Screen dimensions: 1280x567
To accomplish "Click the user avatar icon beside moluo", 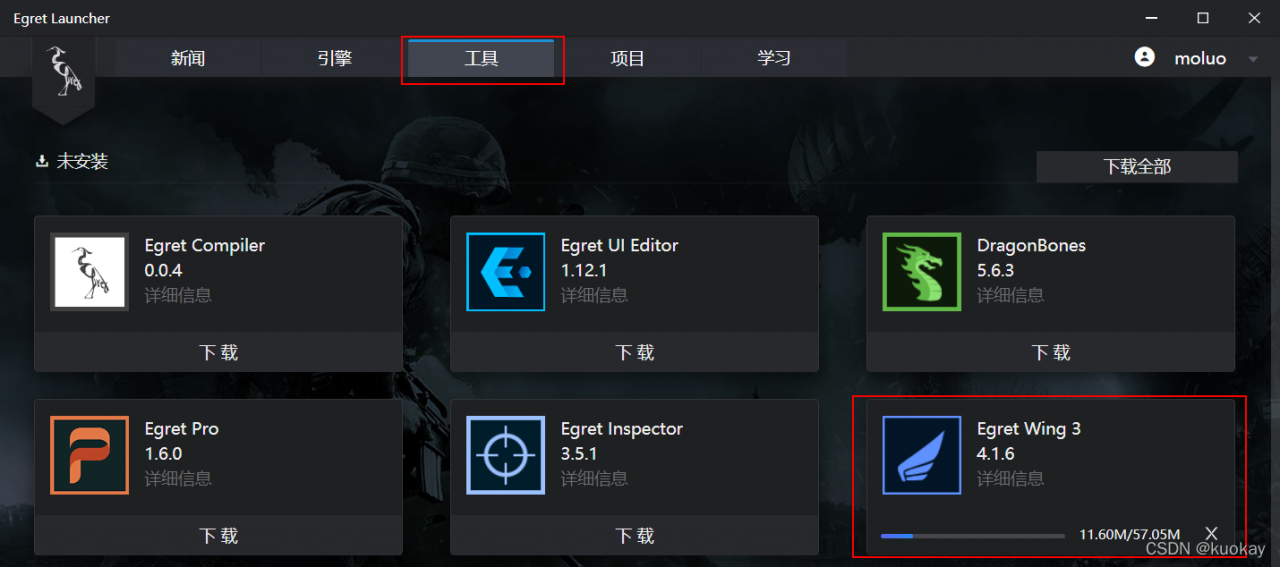I will click(x=1145, y=57).
